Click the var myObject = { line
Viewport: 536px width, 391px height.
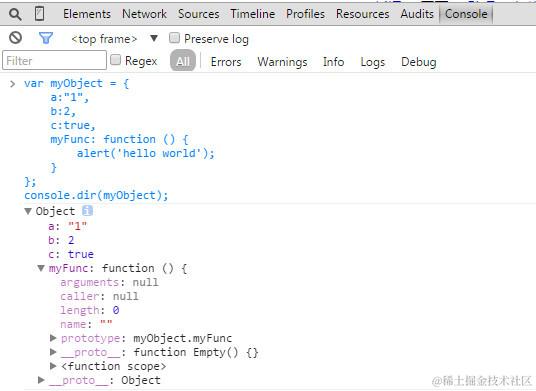click(x=77, y=83)
